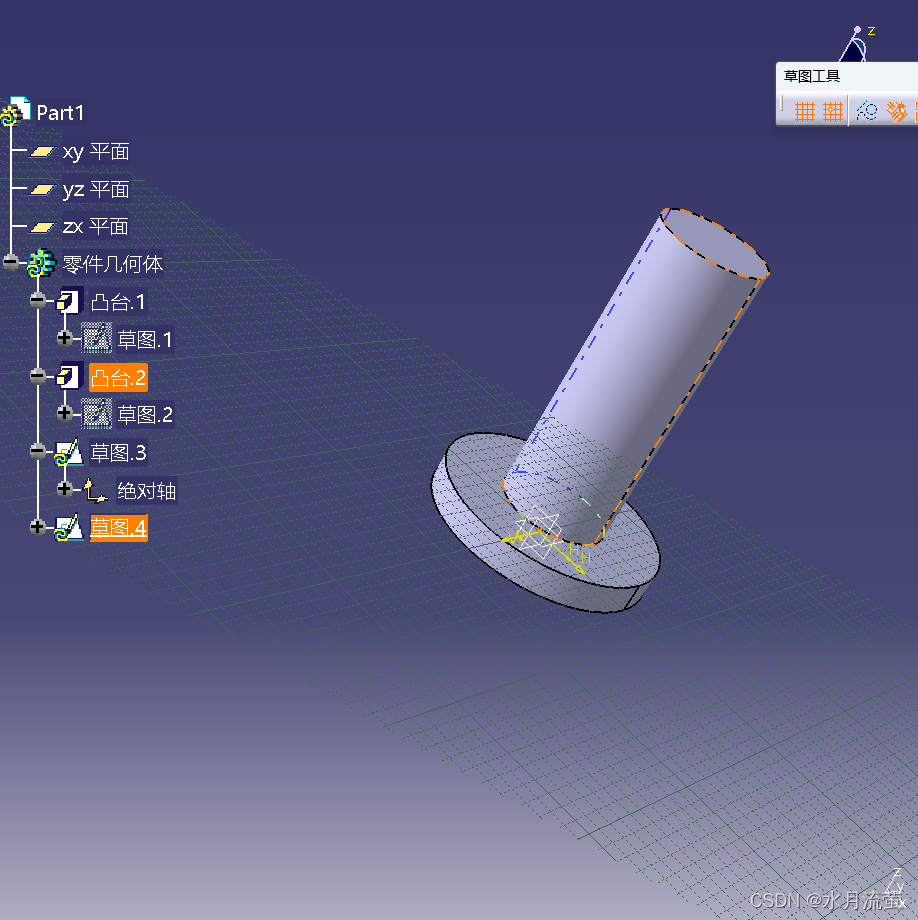Click the top circular face of the cylinder
The height and width of the screenshot is (920, 918).
click(x=714, y=243)
